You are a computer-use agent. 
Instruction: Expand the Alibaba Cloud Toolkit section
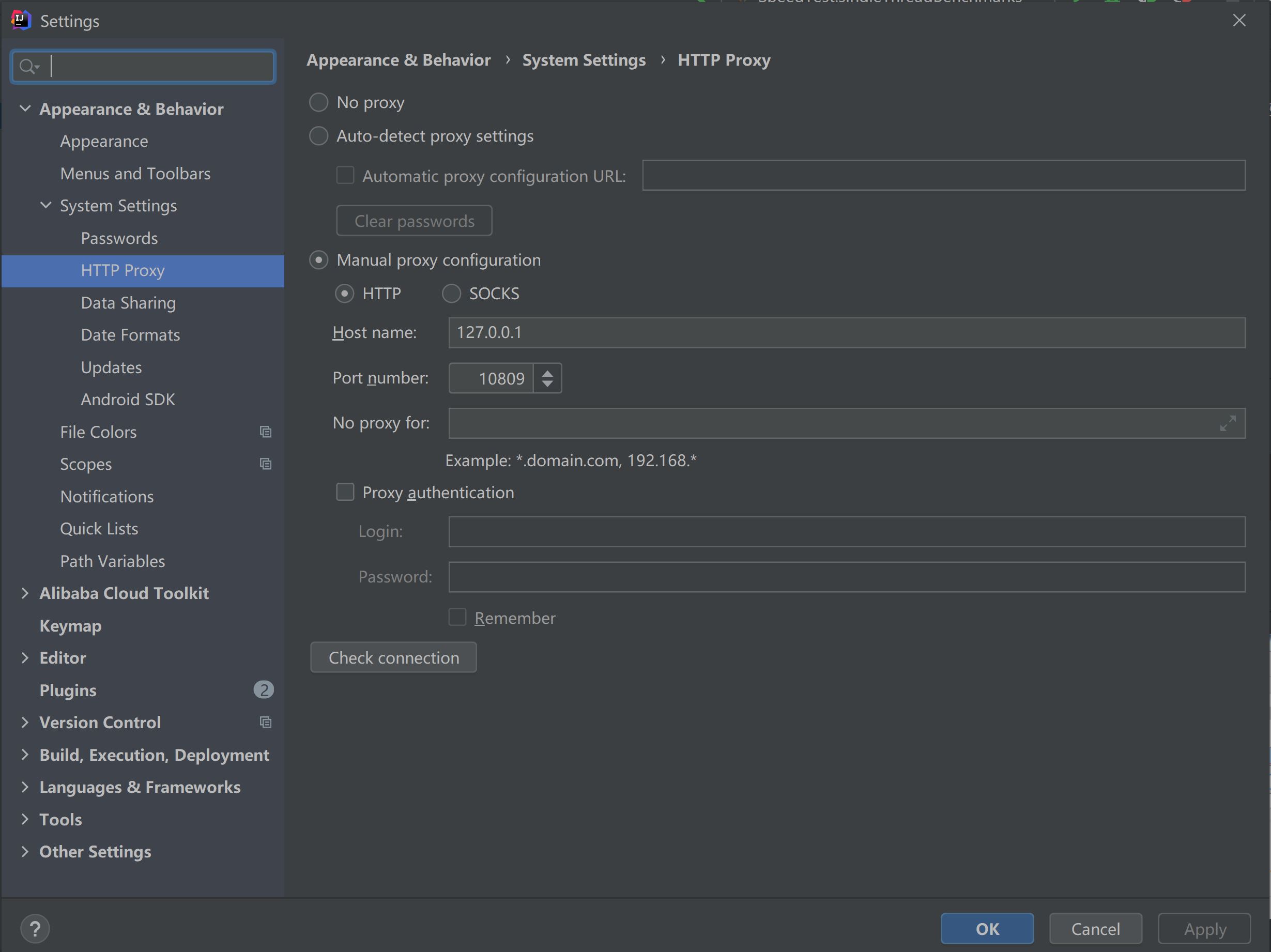coord(25,593)
